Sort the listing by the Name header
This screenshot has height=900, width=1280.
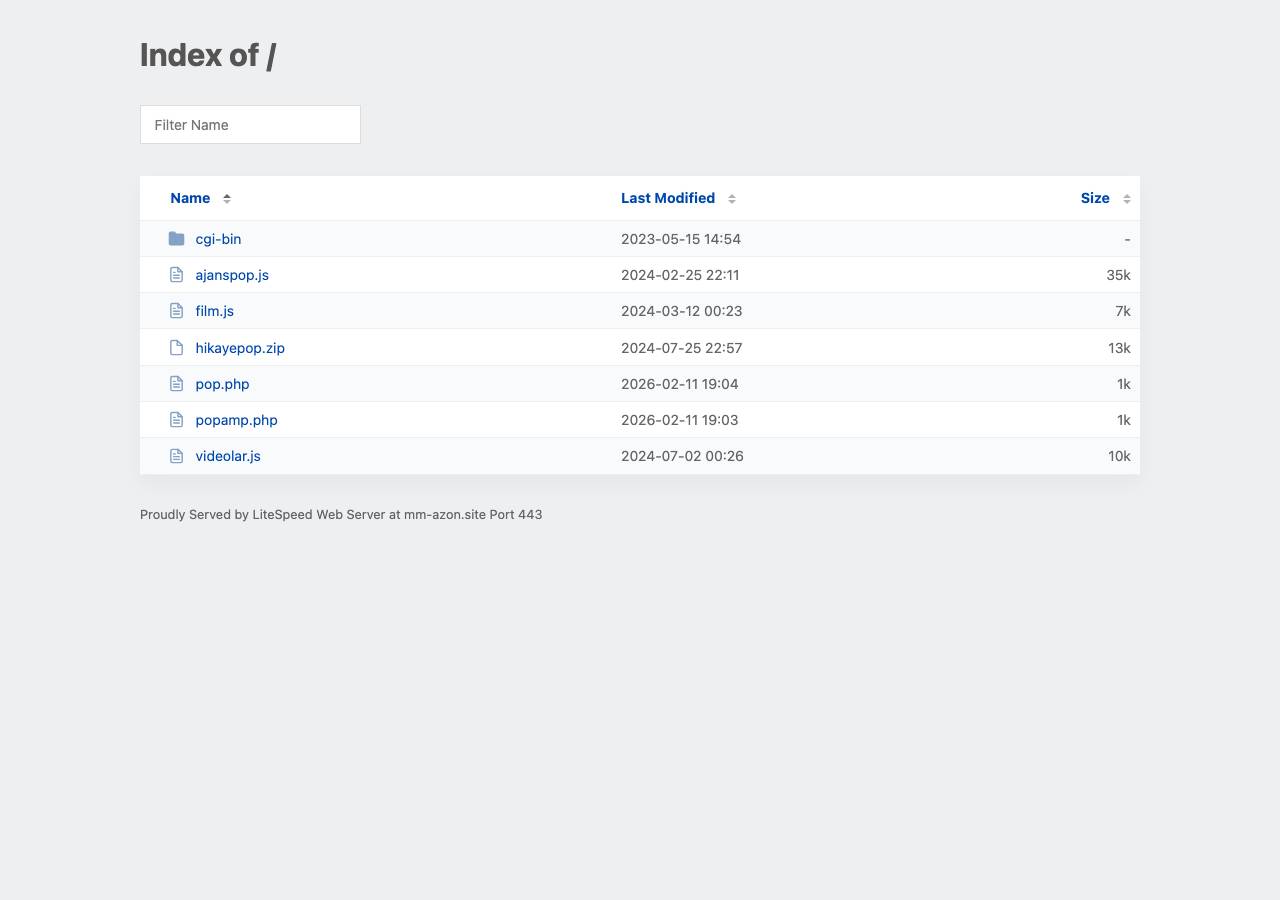point(190,198)
